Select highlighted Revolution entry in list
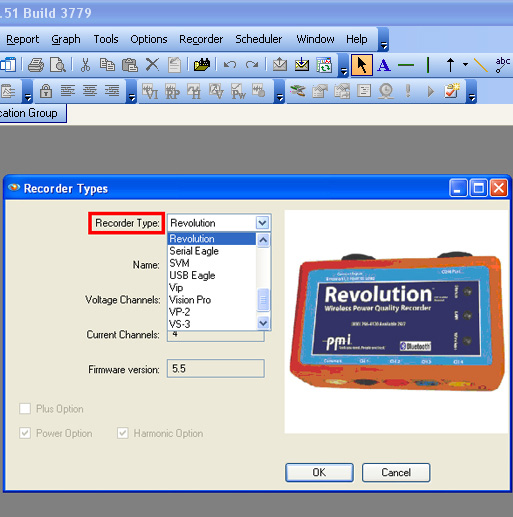Viewport: 513px width, 517px height. 211,239
